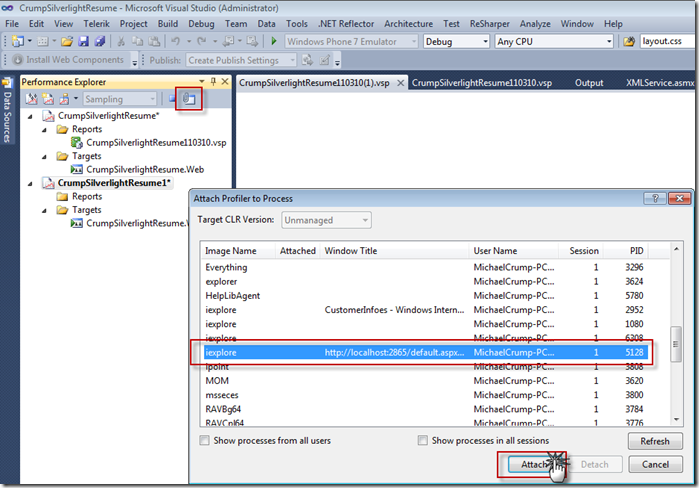Viewport: 699px width, 488px height.
Task: Click the Cut scissors icon
Action: point(121,41)
